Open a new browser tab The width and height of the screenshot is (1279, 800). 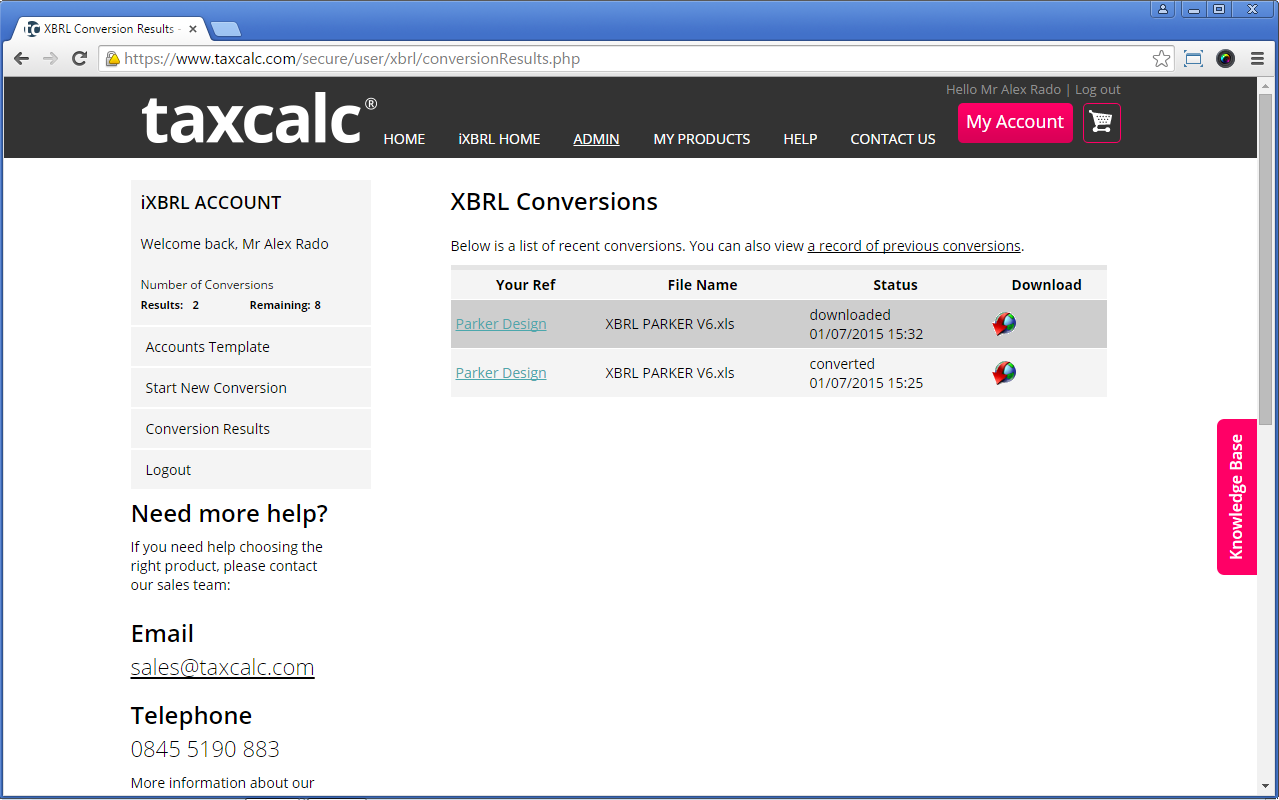point(225,29)
